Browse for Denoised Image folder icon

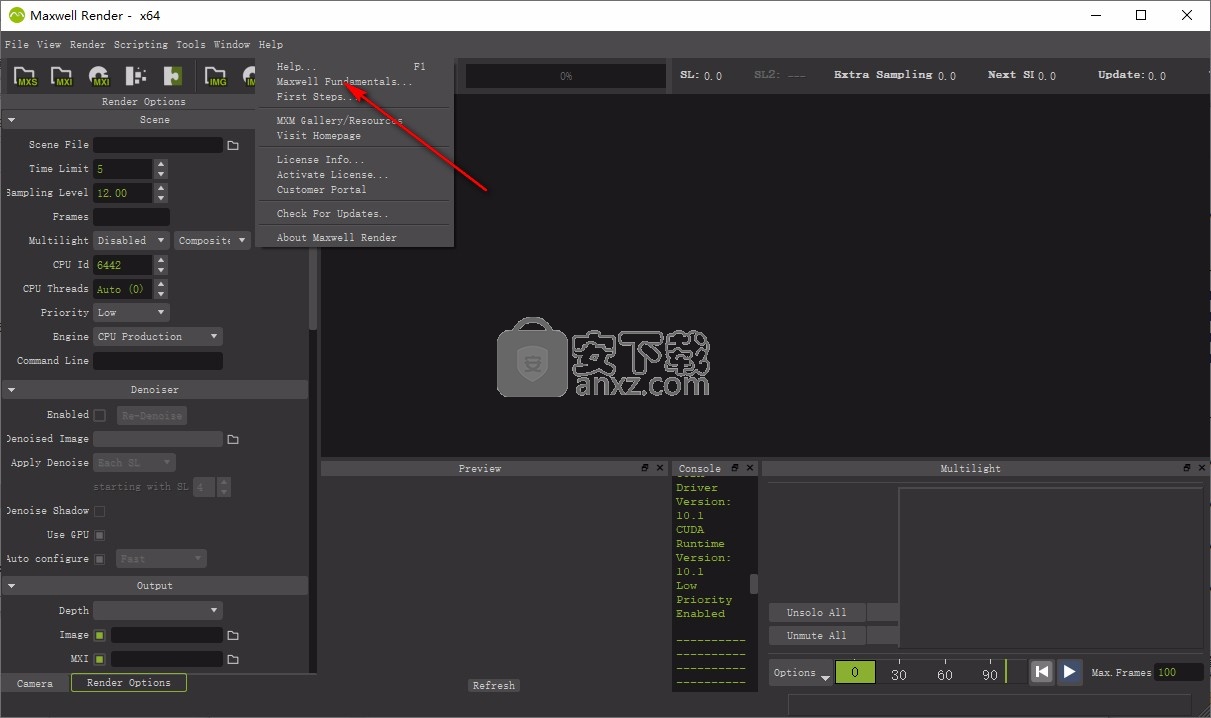pos(233,439)
